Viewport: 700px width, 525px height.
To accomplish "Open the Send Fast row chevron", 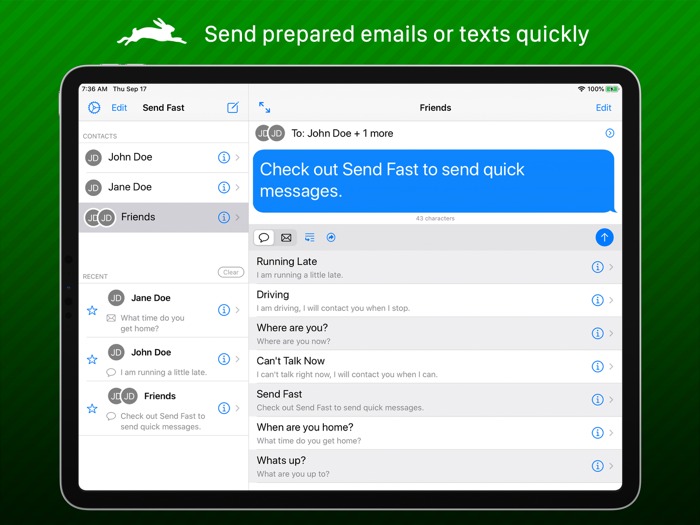I will (x=611, y=400).
